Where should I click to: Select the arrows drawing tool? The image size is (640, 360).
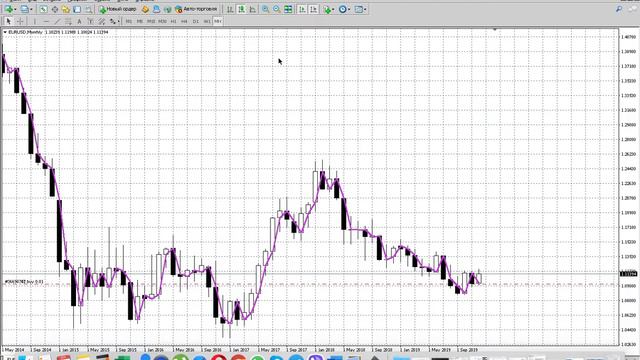(x=112, y=21)
